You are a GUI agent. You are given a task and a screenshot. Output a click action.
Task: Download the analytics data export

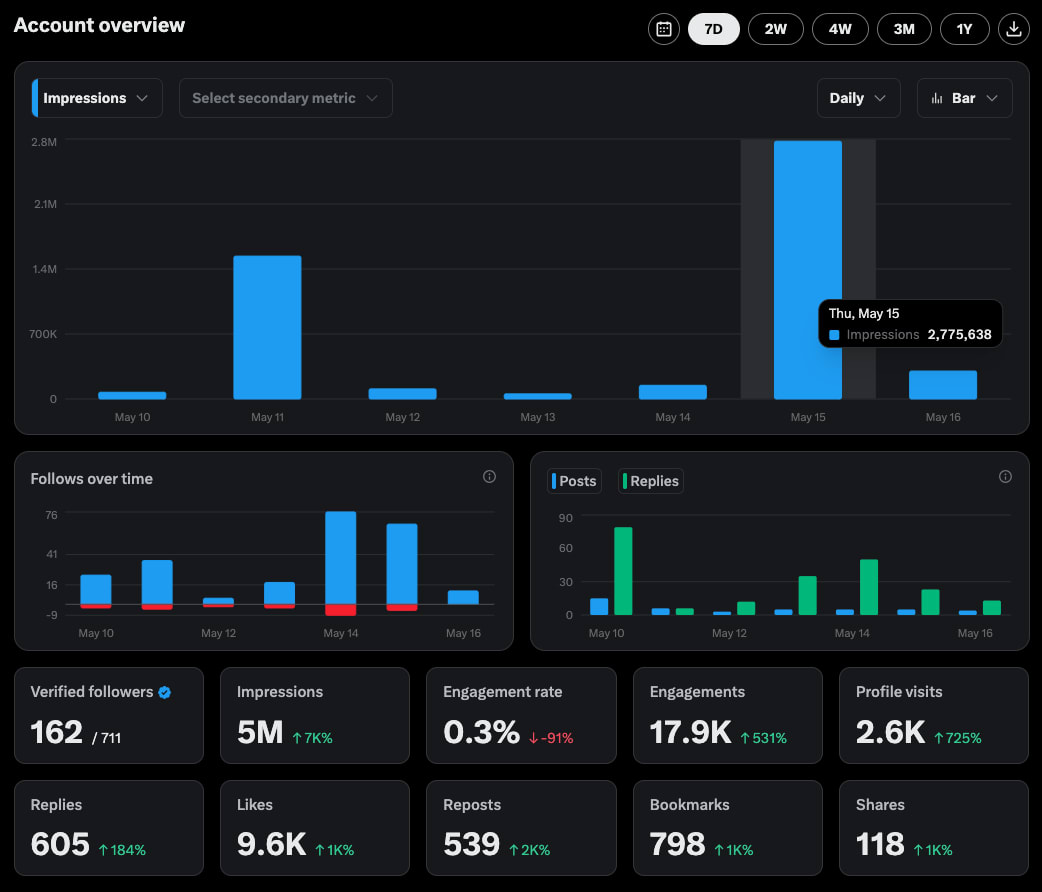[1013, 29]
